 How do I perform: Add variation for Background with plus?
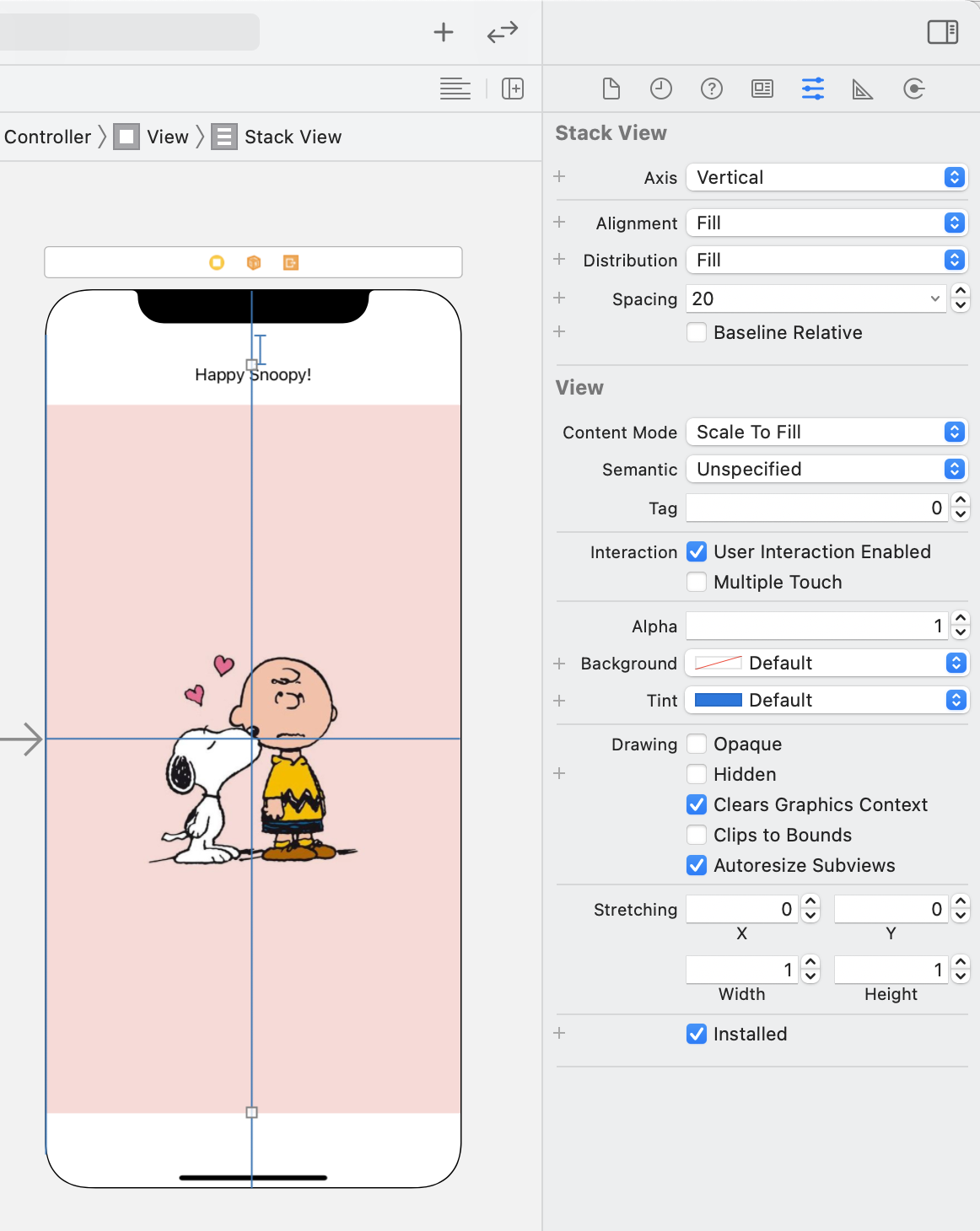tap(559, 664)
